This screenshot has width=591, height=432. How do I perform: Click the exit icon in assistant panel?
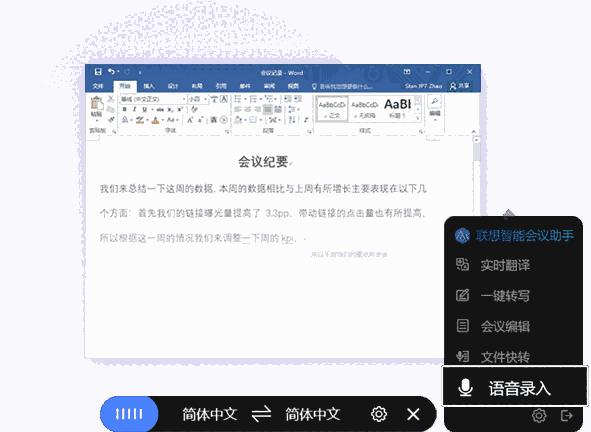(x=567, y=415)
